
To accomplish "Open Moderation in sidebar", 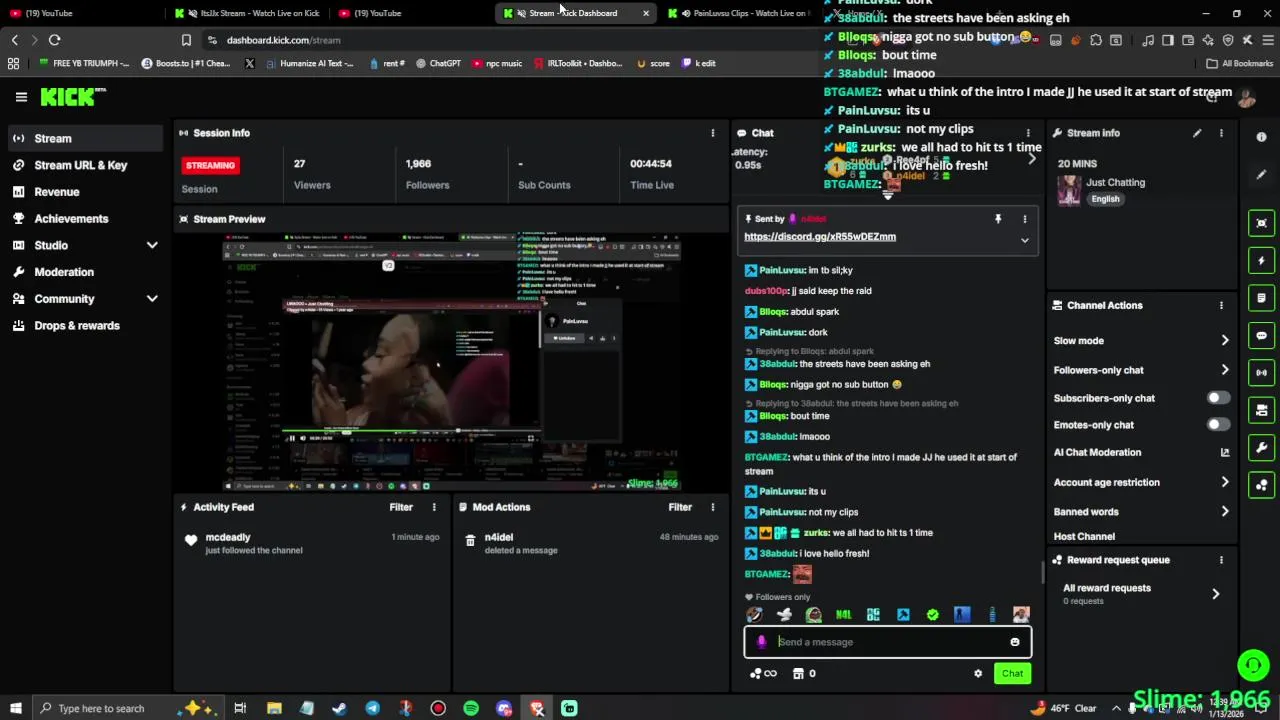I will click(x=84, y=272).
